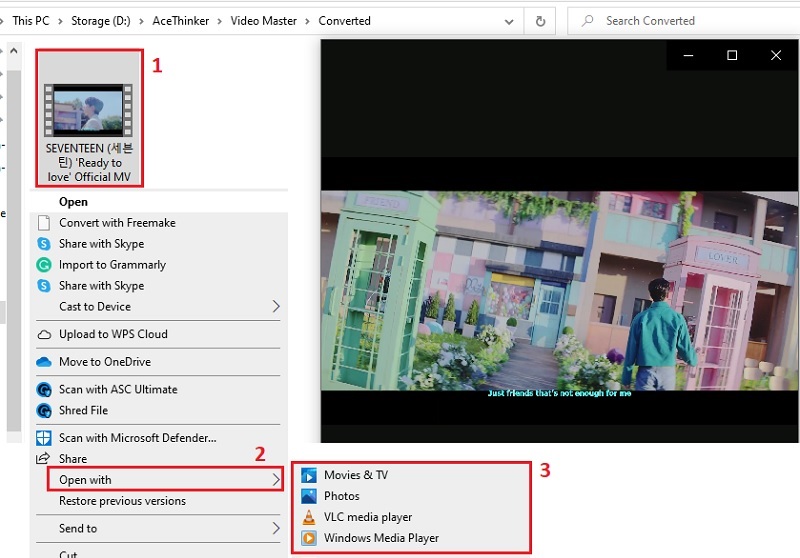
Task: Click the Grammarly icon in context menu
Action: (44, 265)
